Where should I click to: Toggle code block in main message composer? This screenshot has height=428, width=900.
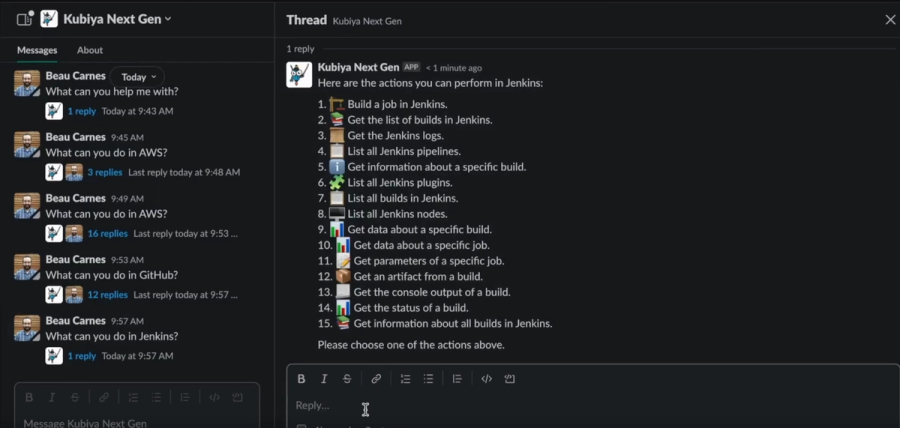[x=237, y=397]
